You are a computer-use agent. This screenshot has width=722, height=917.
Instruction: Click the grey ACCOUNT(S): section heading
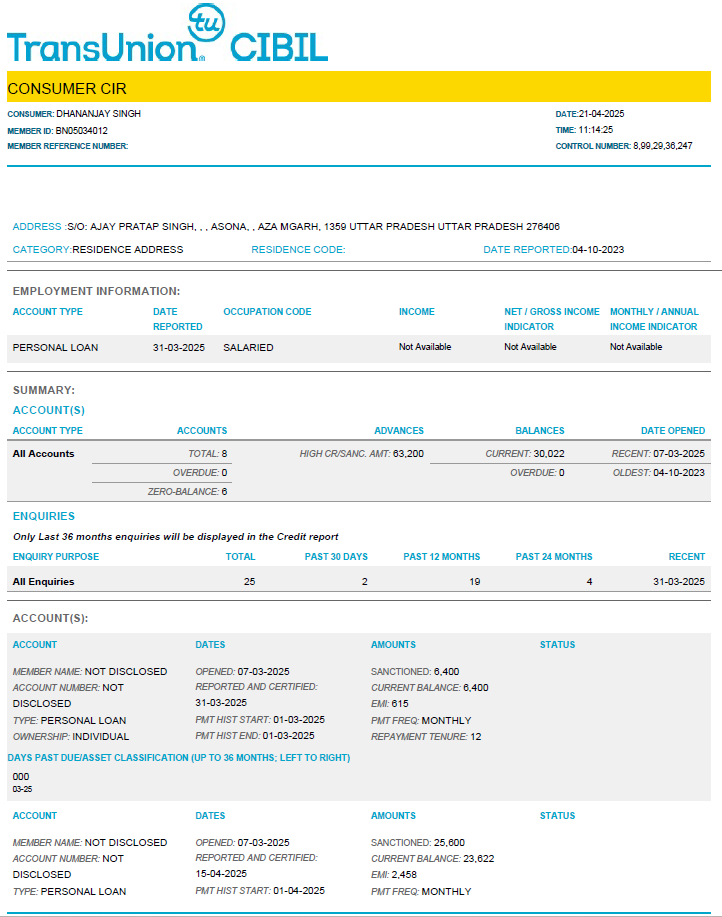point(50,619)
